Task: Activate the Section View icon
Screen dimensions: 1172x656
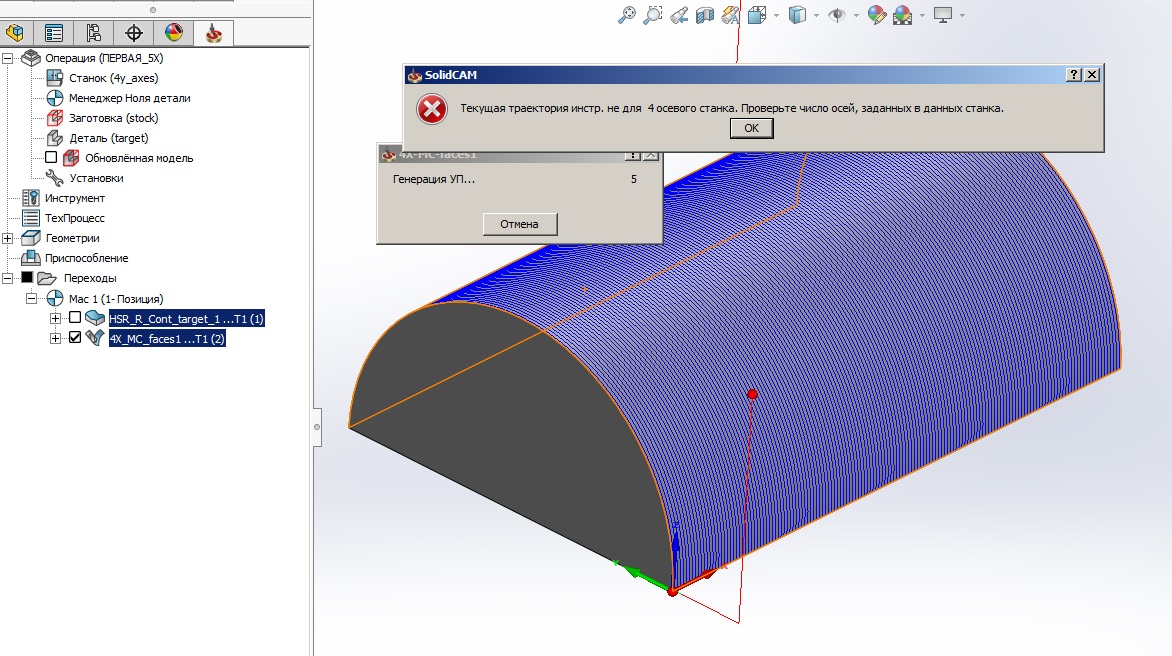Action: tap(705, 15)
